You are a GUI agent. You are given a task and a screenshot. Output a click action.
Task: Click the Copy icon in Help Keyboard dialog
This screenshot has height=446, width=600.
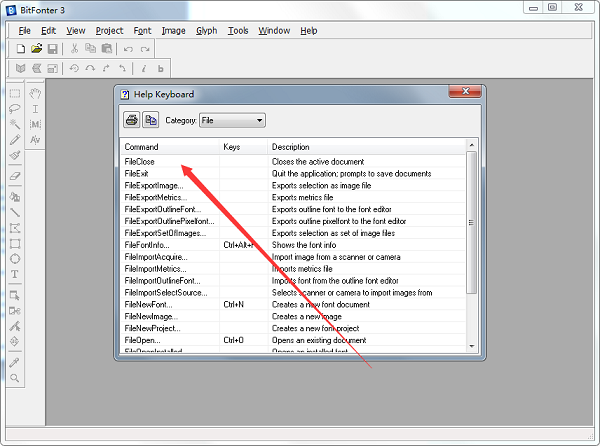pos(151,120)
